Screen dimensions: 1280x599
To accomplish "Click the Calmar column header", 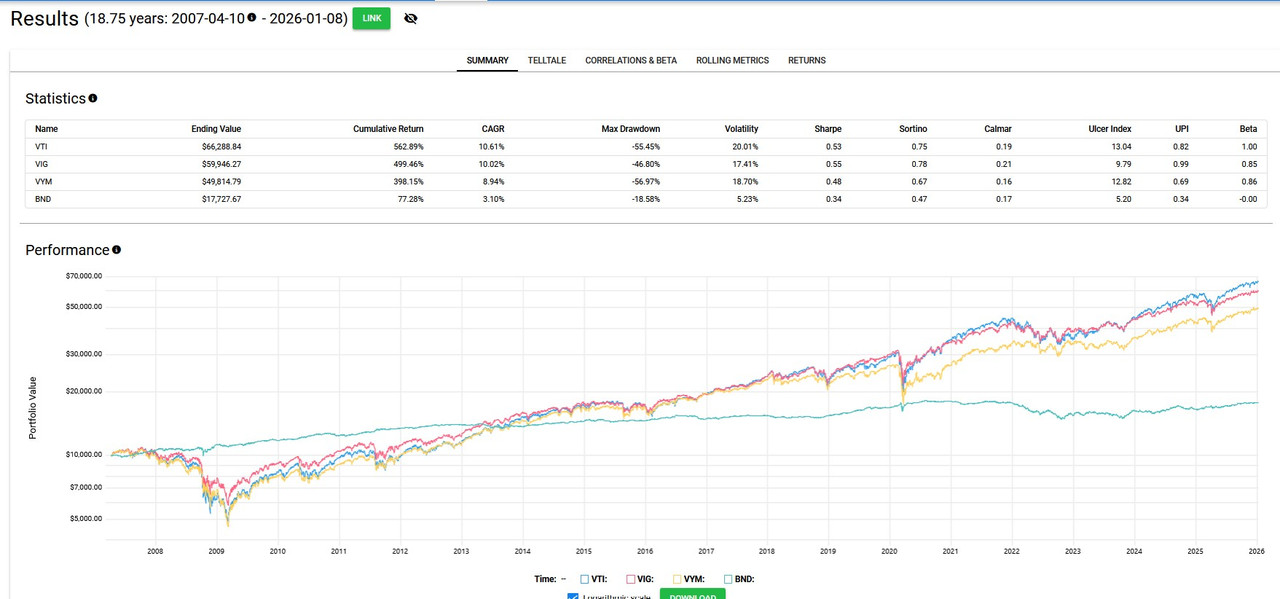I will click(x=997, y=129).
